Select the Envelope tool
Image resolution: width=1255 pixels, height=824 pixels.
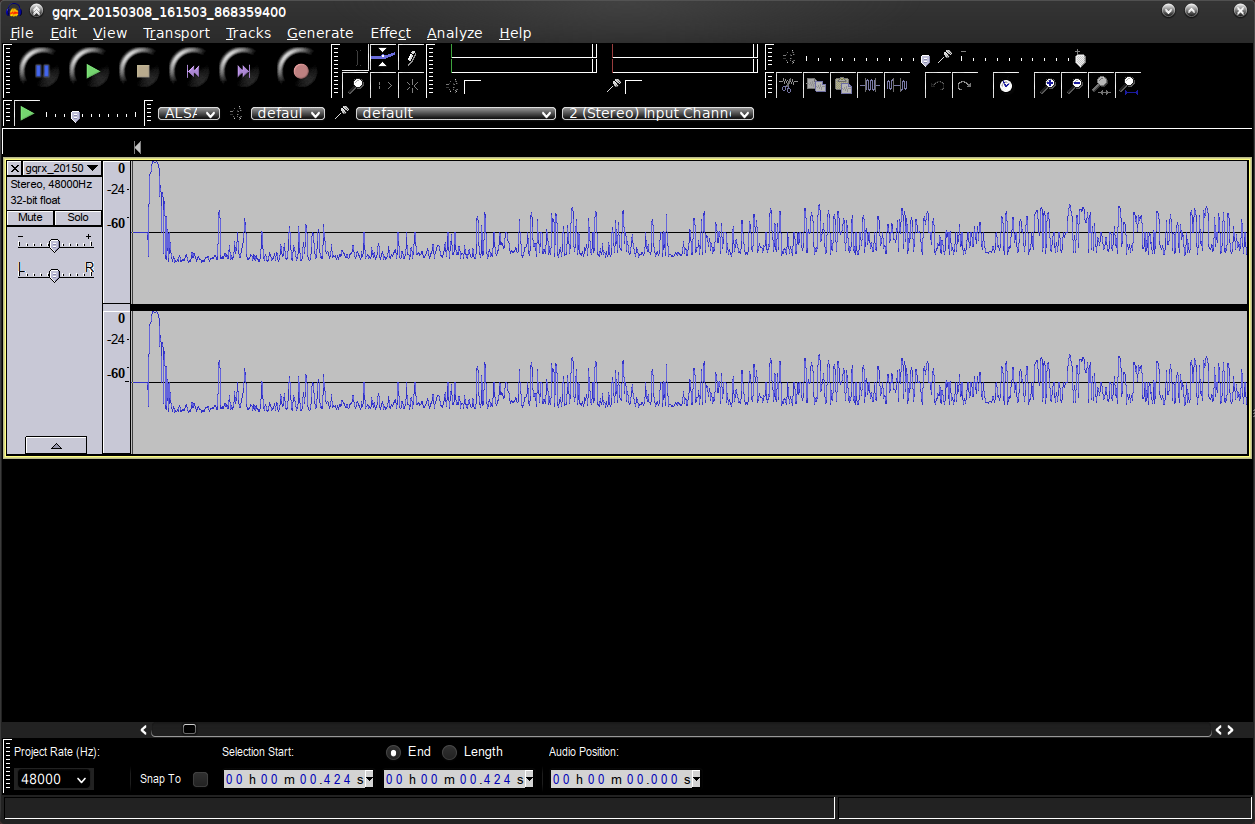coord(384,59)
